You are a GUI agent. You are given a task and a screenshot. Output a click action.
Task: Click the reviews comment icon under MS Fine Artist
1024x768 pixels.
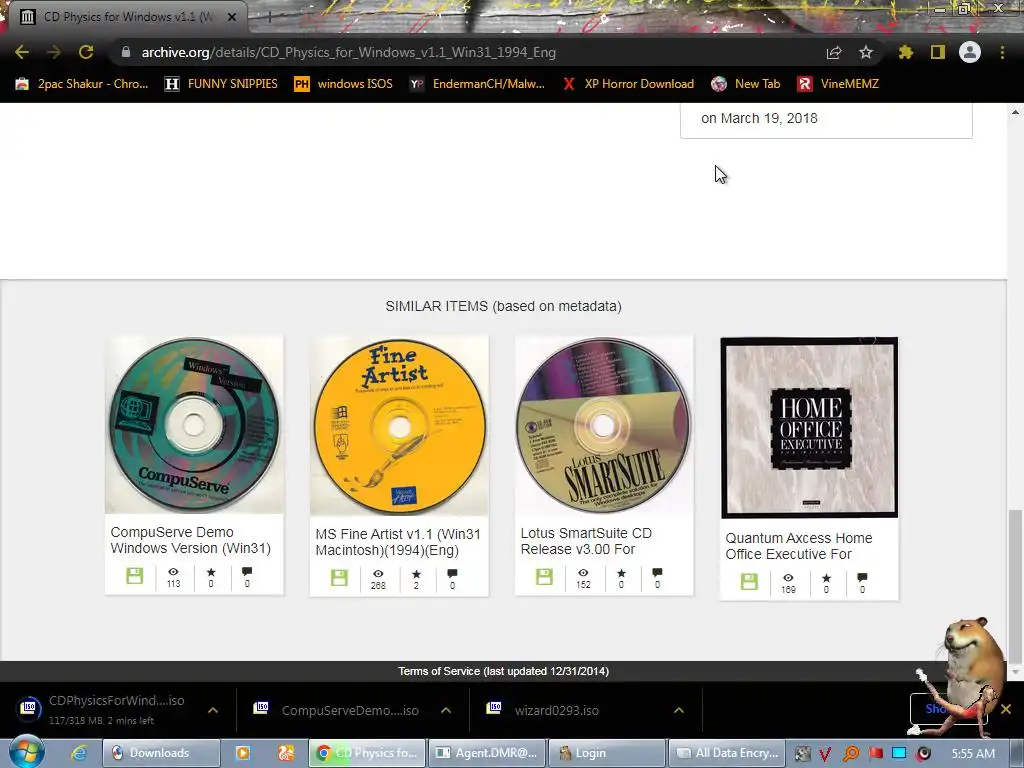(452, 573)
